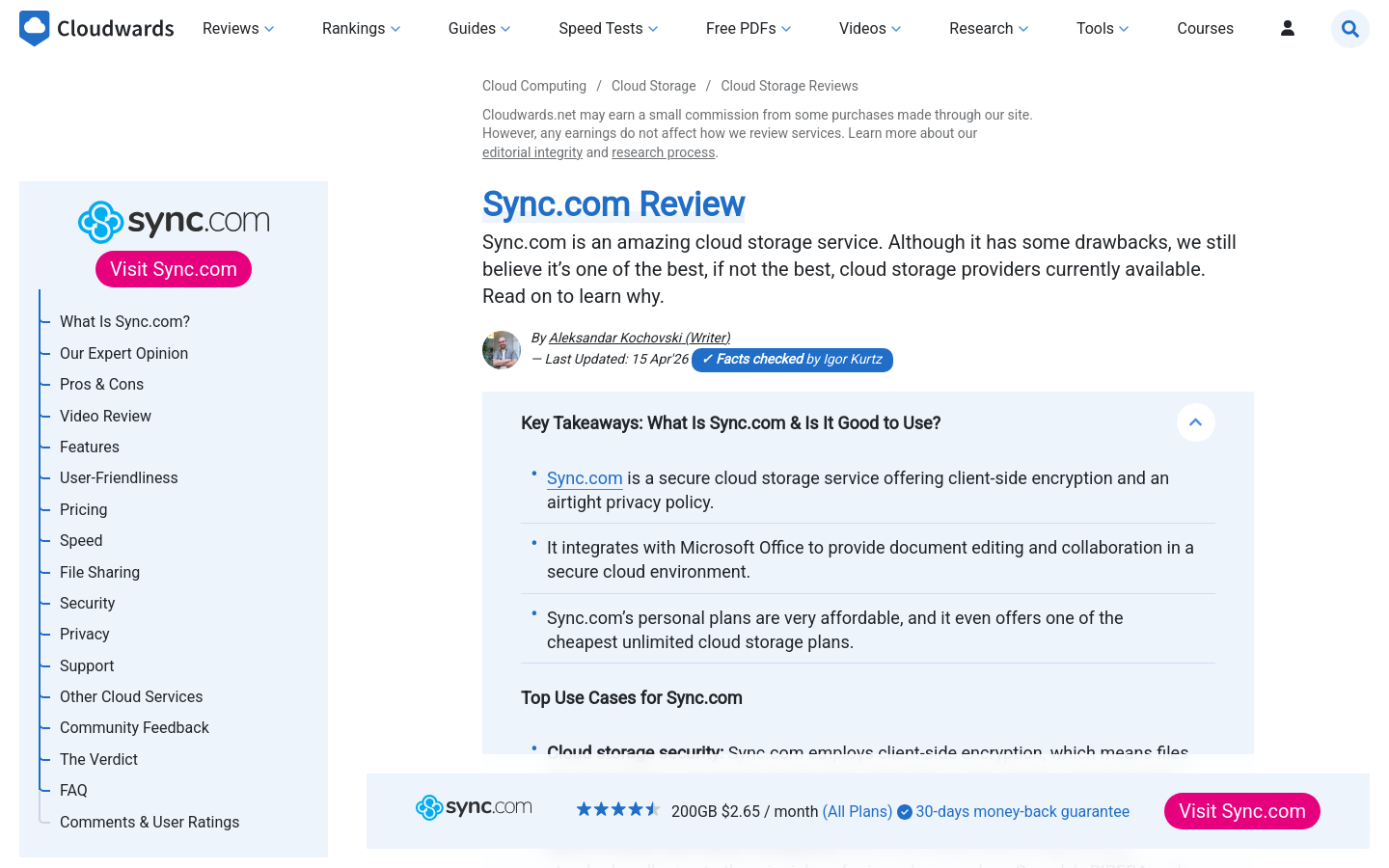Open the Rankings dropdown menu
The width and height of the screenshot is (1389, 868).
pos(361,29)
